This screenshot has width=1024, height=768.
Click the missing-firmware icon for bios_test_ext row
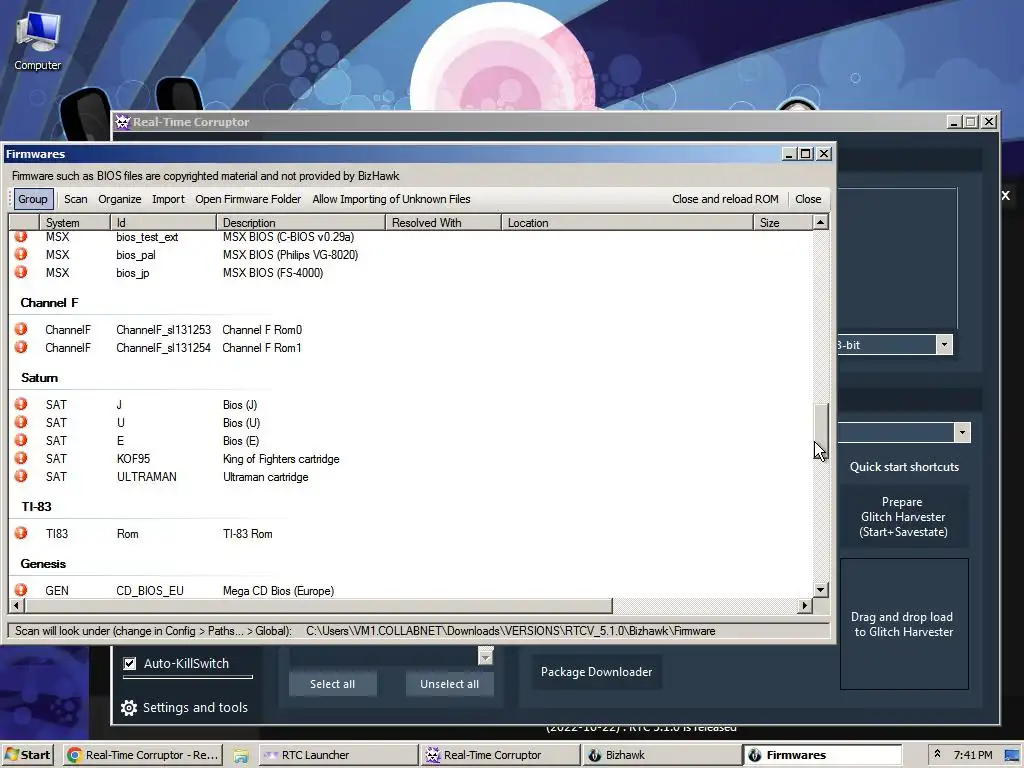tap(21, 236)
